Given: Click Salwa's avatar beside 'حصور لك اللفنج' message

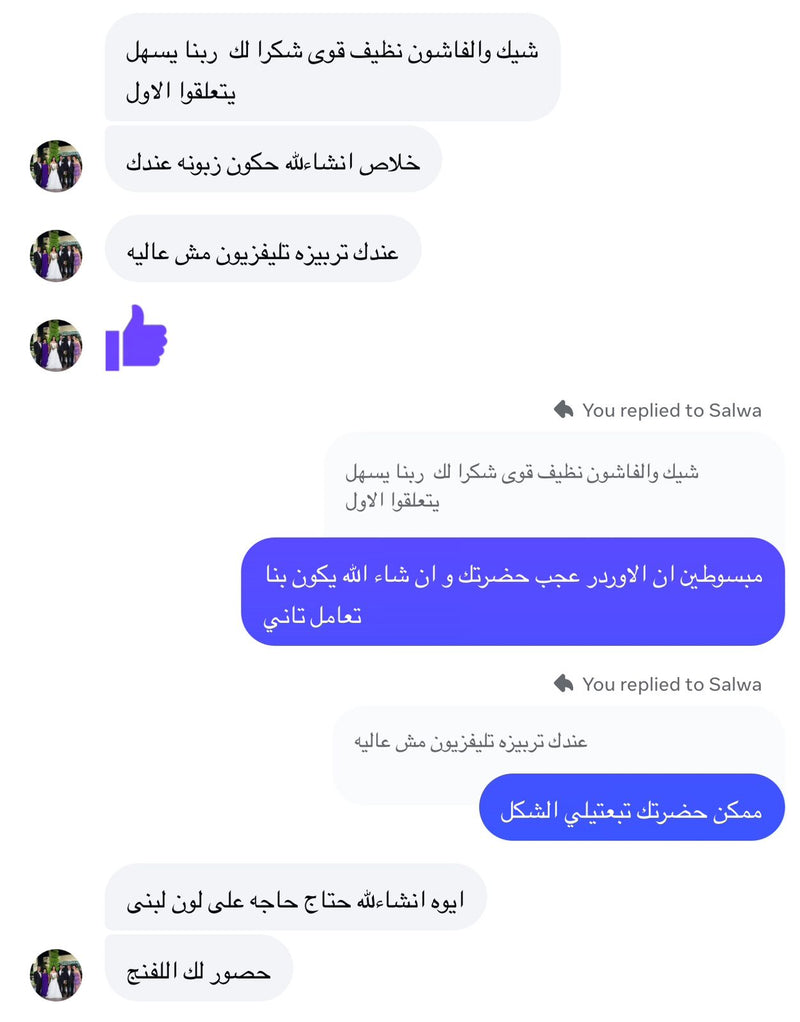Looking at the screenshot, I should tap(56, 974).
